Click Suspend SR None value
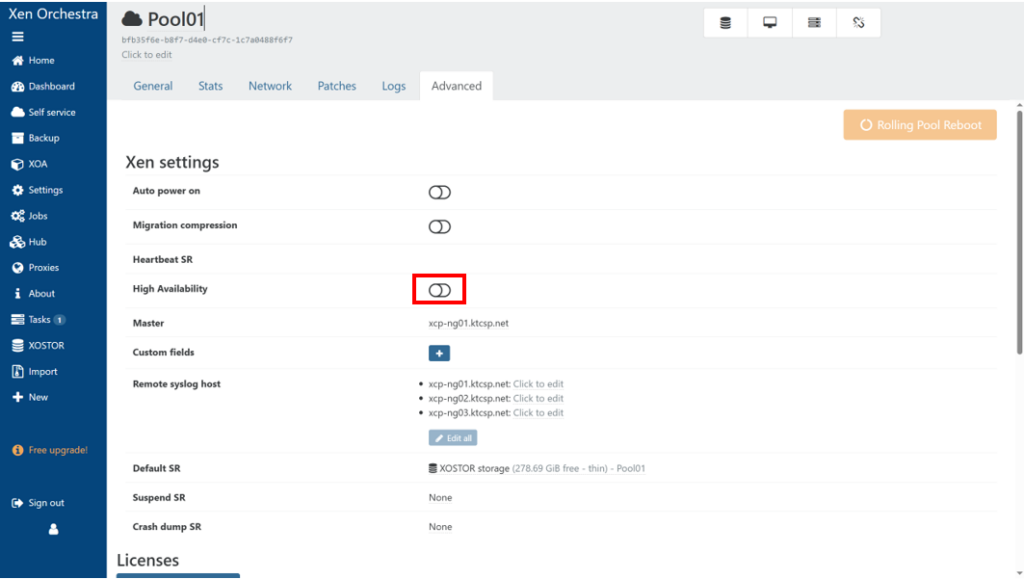Viewport: 1024px width, 579px height. click(440, 498)
